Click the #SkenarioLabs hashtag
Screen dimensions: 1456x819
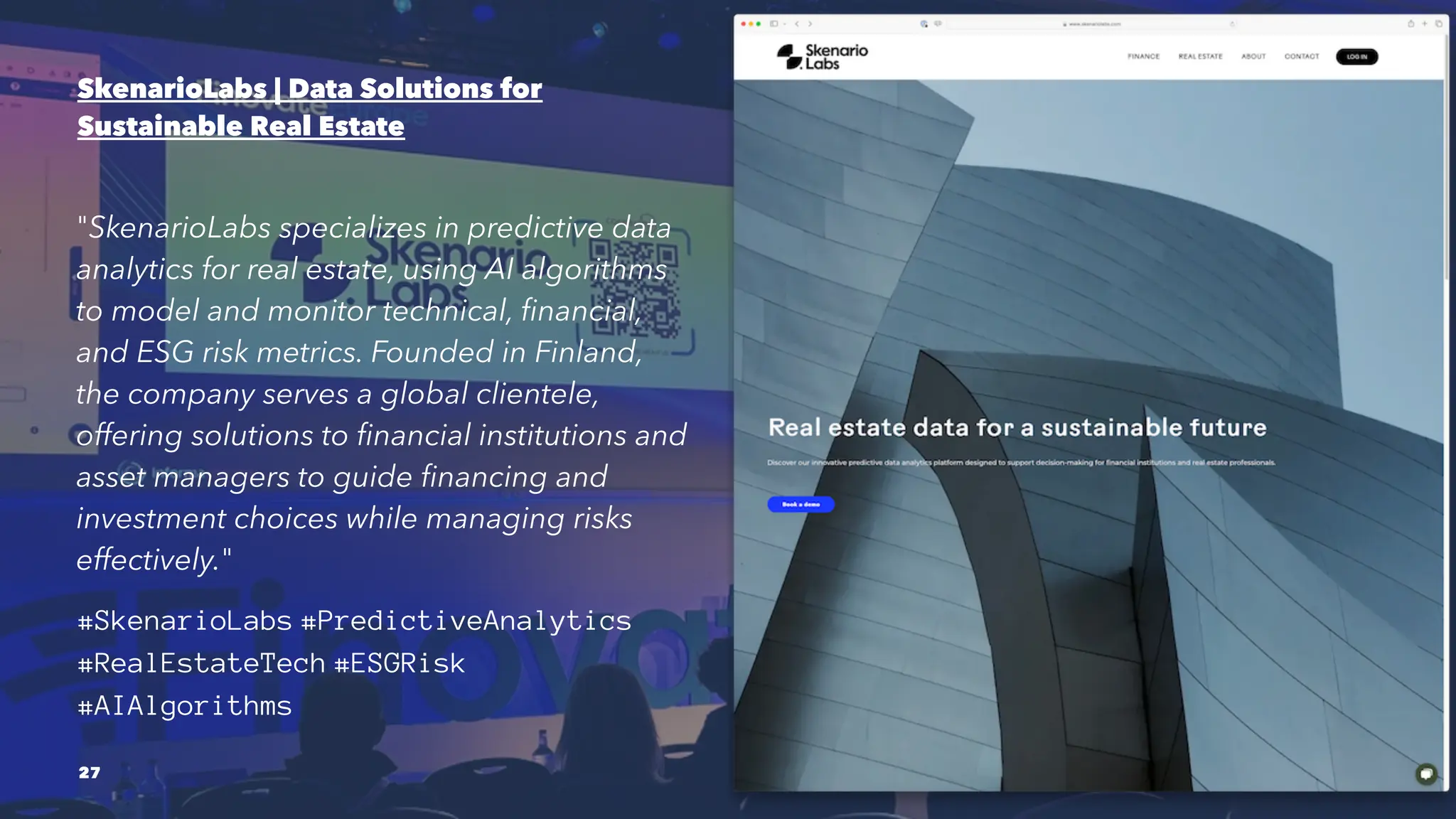[x=185, y=621]
